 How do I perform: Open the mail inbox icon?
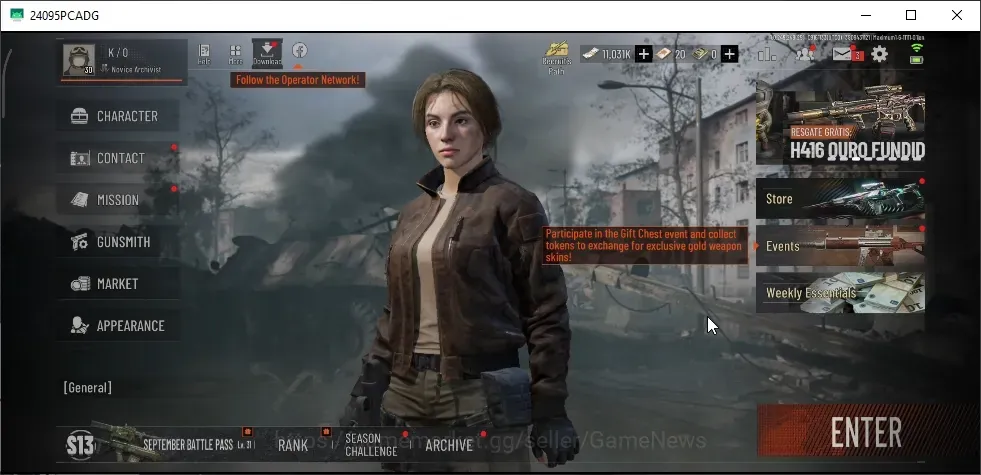pyautogui.click(x=843, y=54)
